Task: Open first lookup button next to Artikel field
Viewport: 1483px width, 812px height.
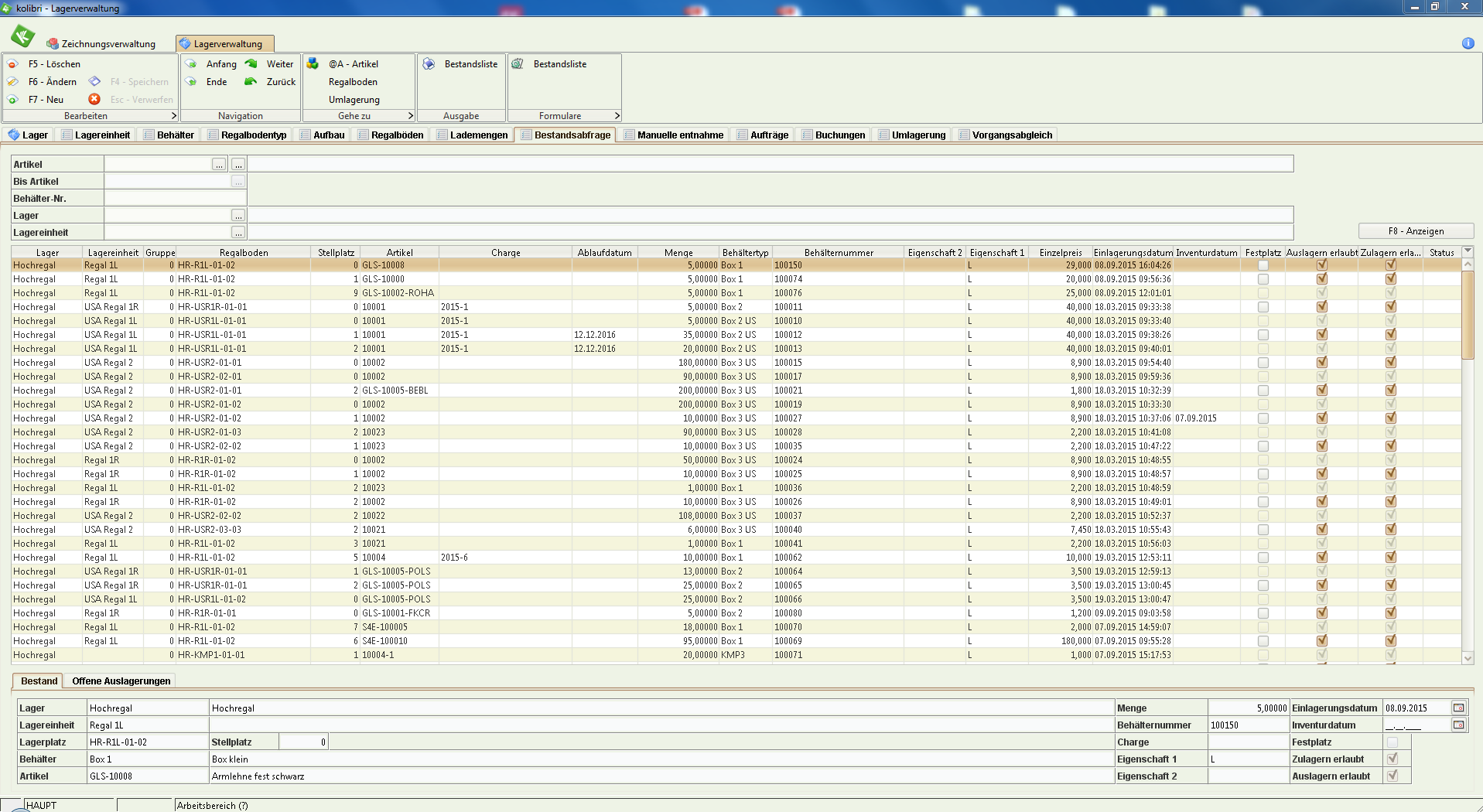Action: pyautogui.click(x=220, y=165)
